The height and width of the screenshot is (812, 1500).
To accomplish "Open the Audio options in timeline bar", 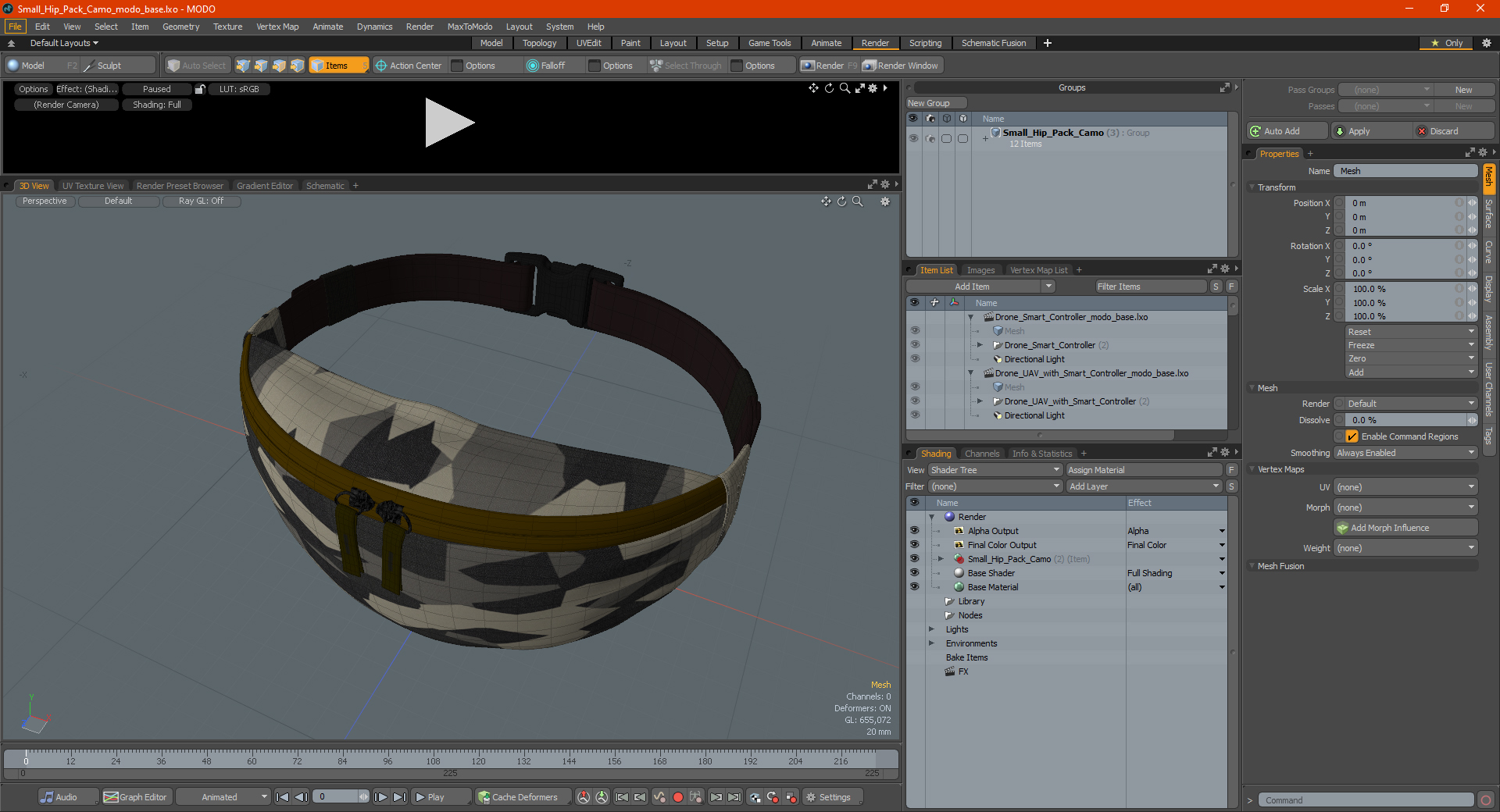I will click(x=68, y=797).
